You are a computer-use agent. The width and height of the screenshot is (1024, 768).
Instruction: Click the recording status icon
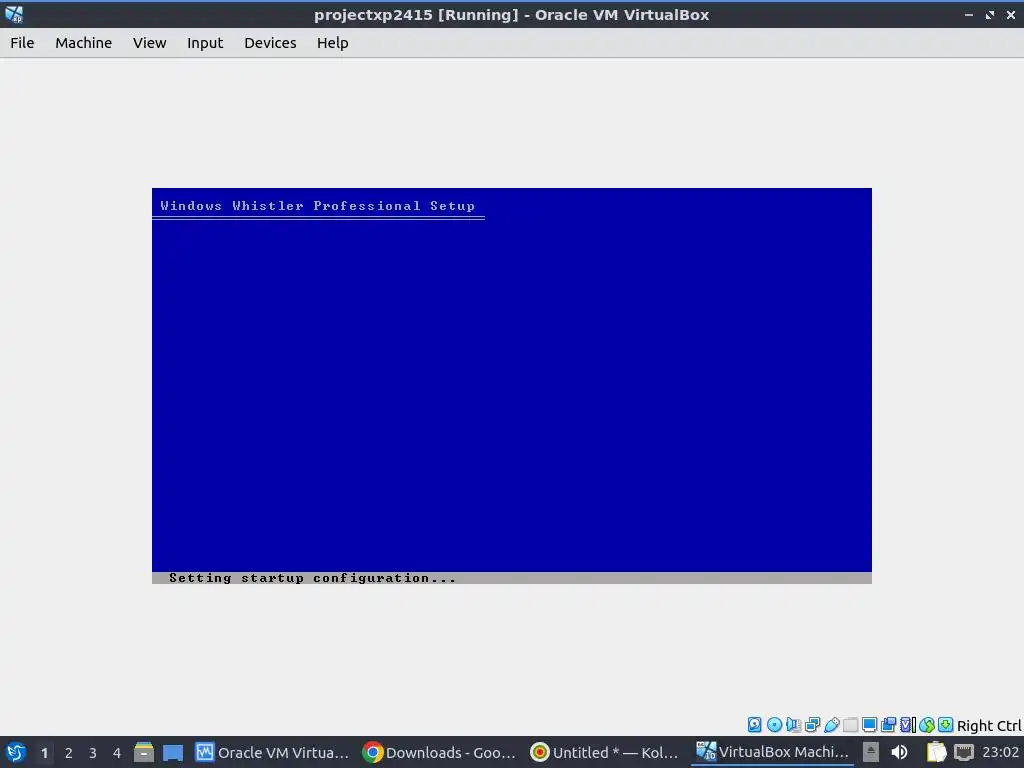point(888,724)
